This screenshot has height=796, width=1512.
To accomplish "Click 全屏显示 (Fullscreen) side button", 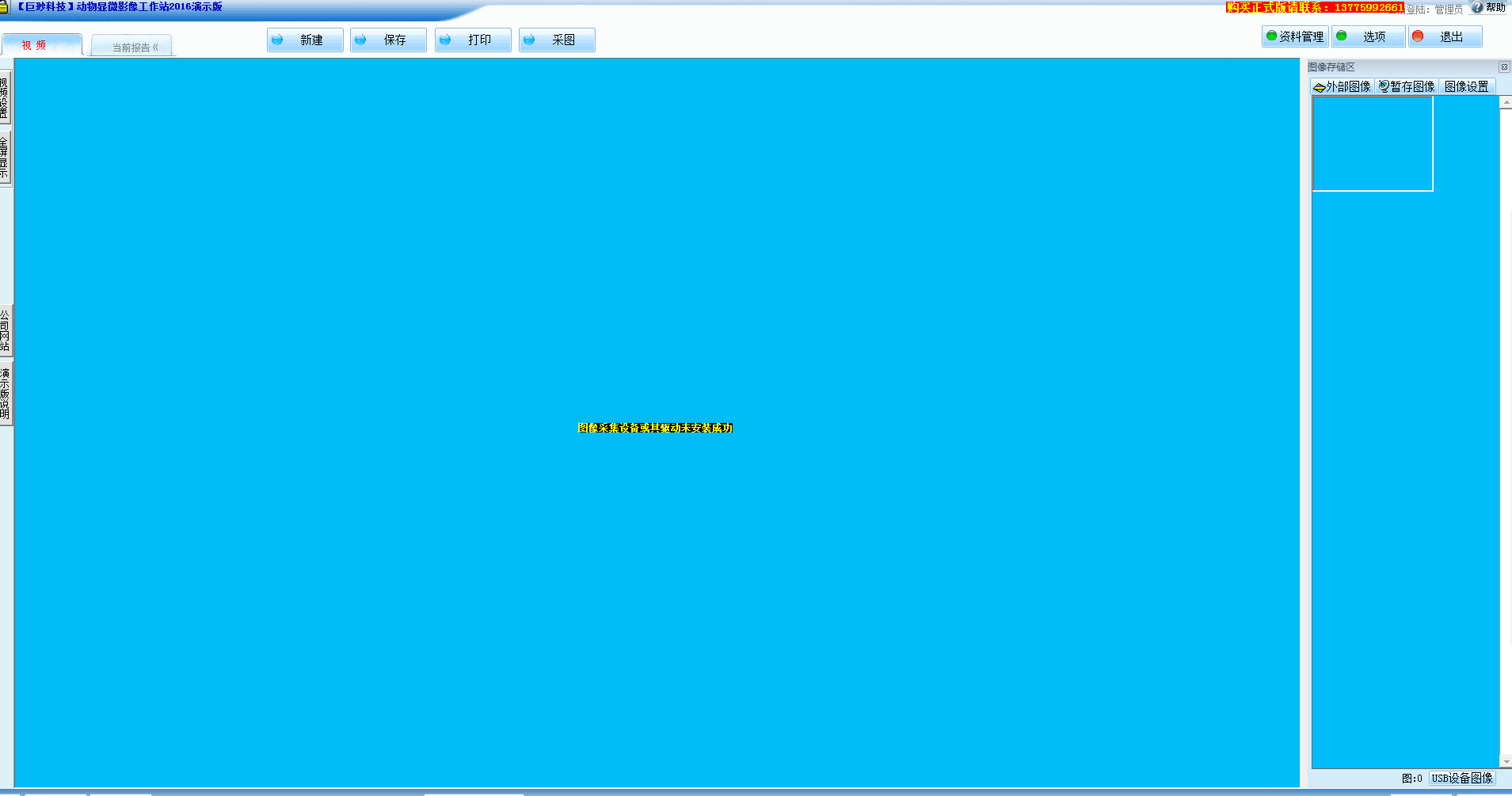I will (x=5, y=158).
